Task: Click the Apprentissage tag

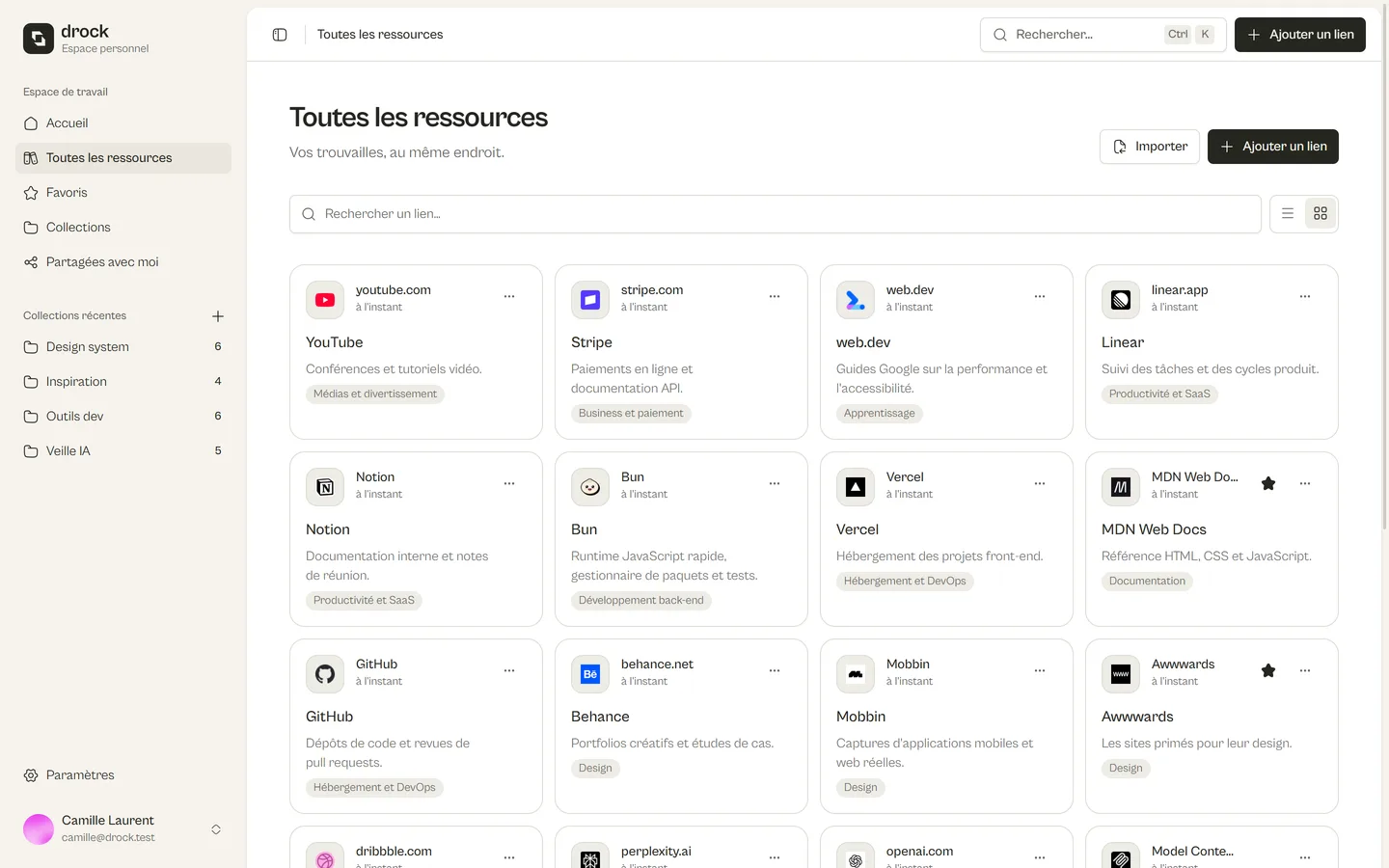Action: pyautogui.click(x=880, y=414)
